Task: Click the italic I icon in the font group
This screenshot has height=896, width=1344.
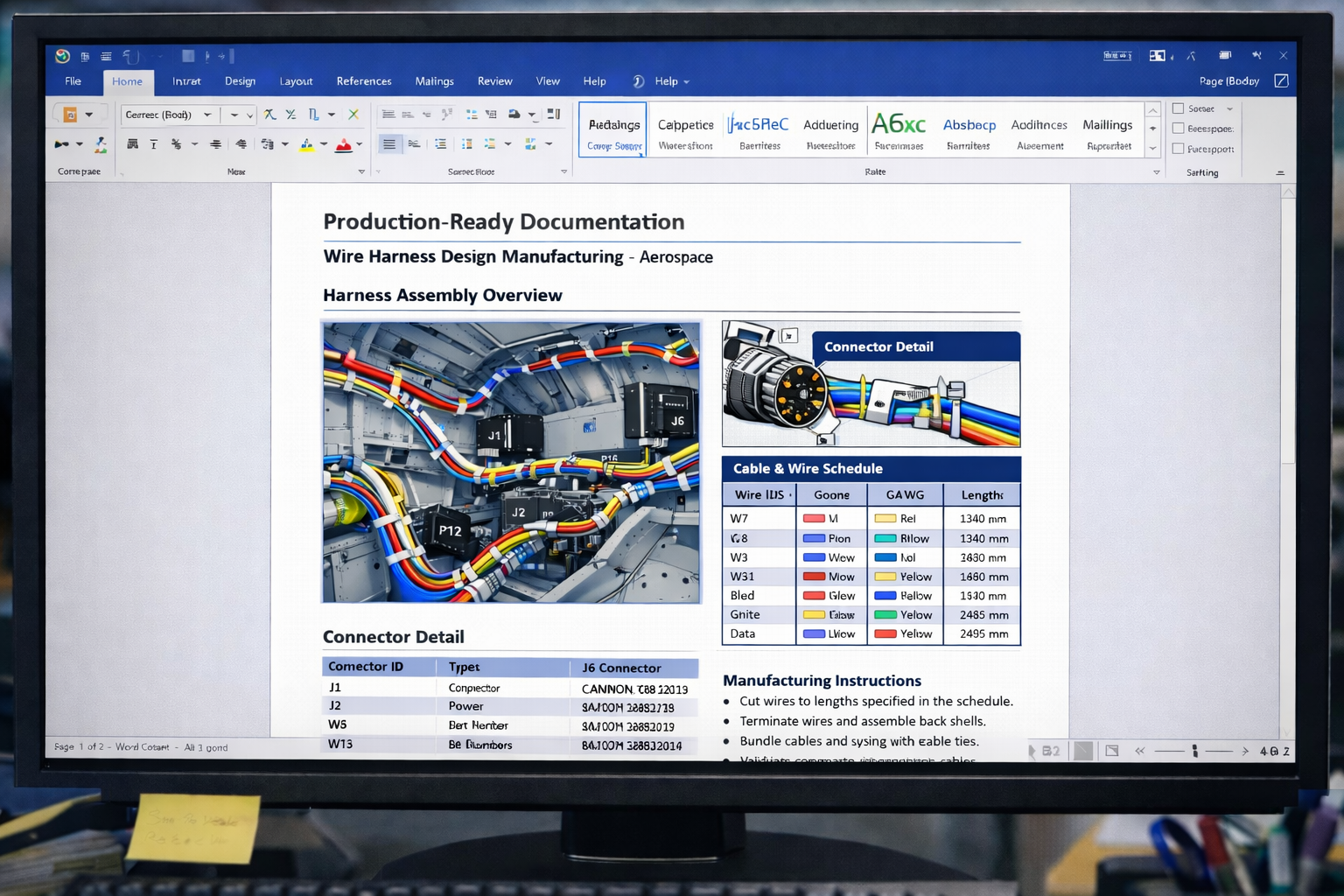Action: tap(153, 144)
